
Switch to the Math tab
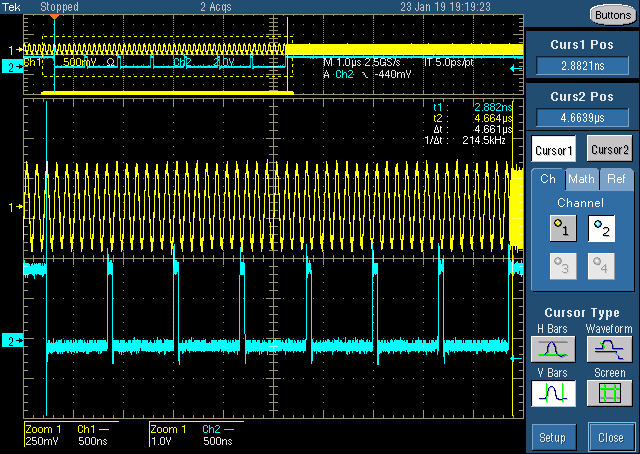click(581, 179)
